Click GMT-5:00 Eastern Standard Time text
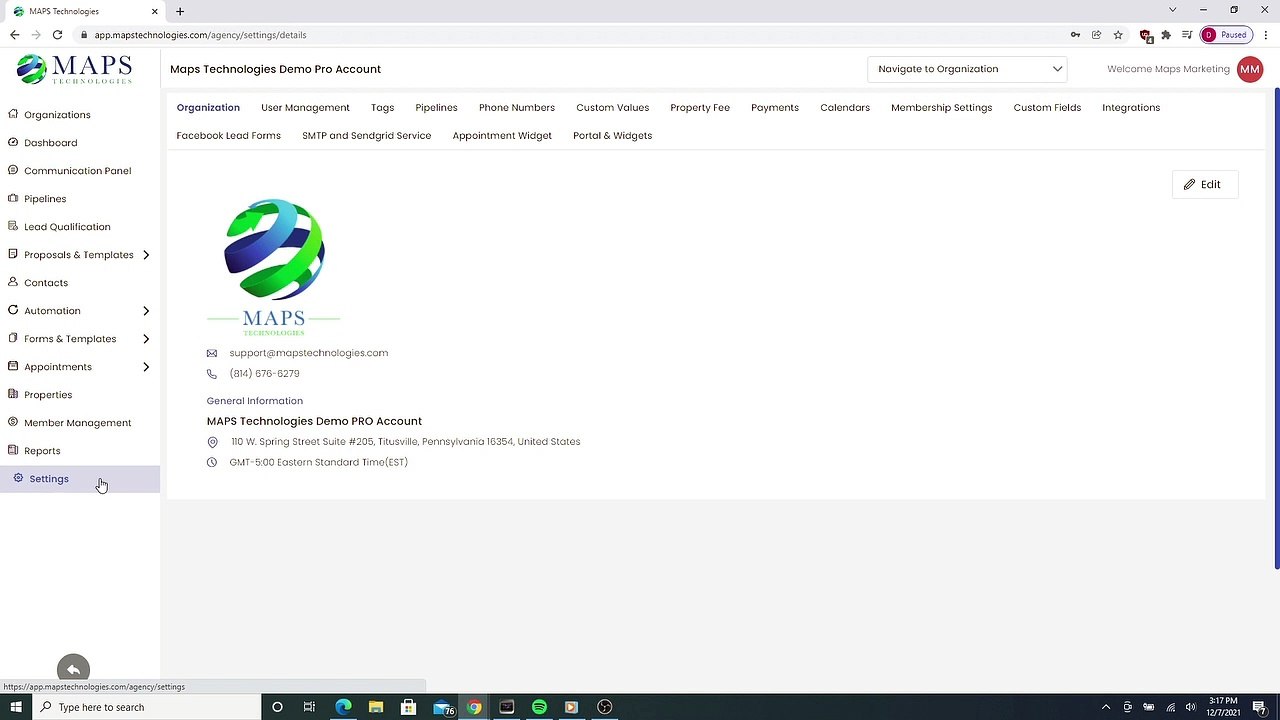Image resolution: width=1280 pixels, height=720 pixels. pos(318,463)
